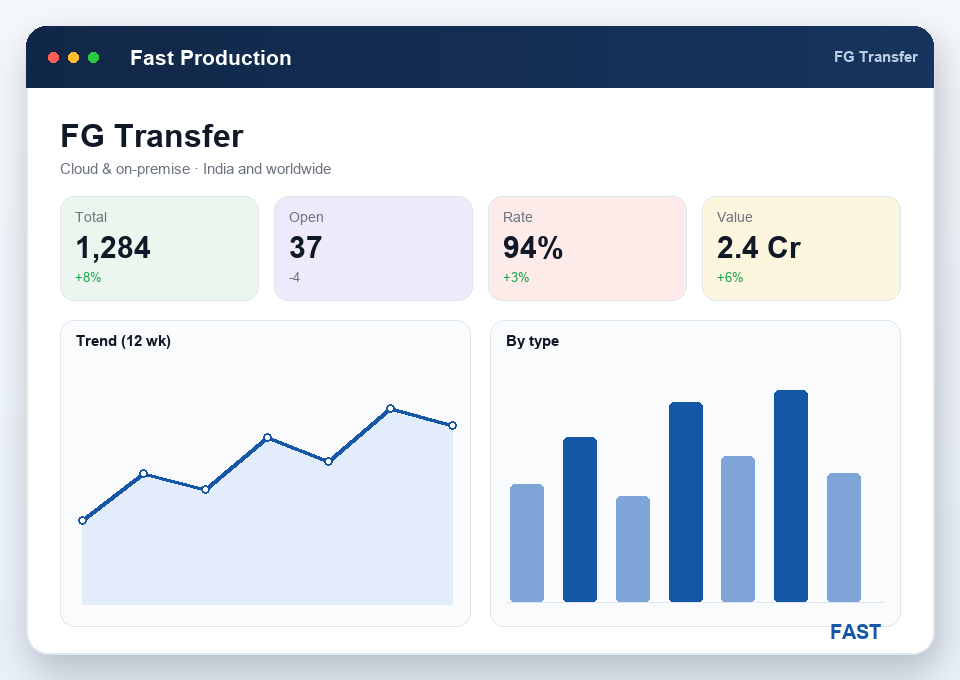Click the last data point on trend line
Image resolution: width=960 pixels, height=680 pixels.
(x=452, y=425)
